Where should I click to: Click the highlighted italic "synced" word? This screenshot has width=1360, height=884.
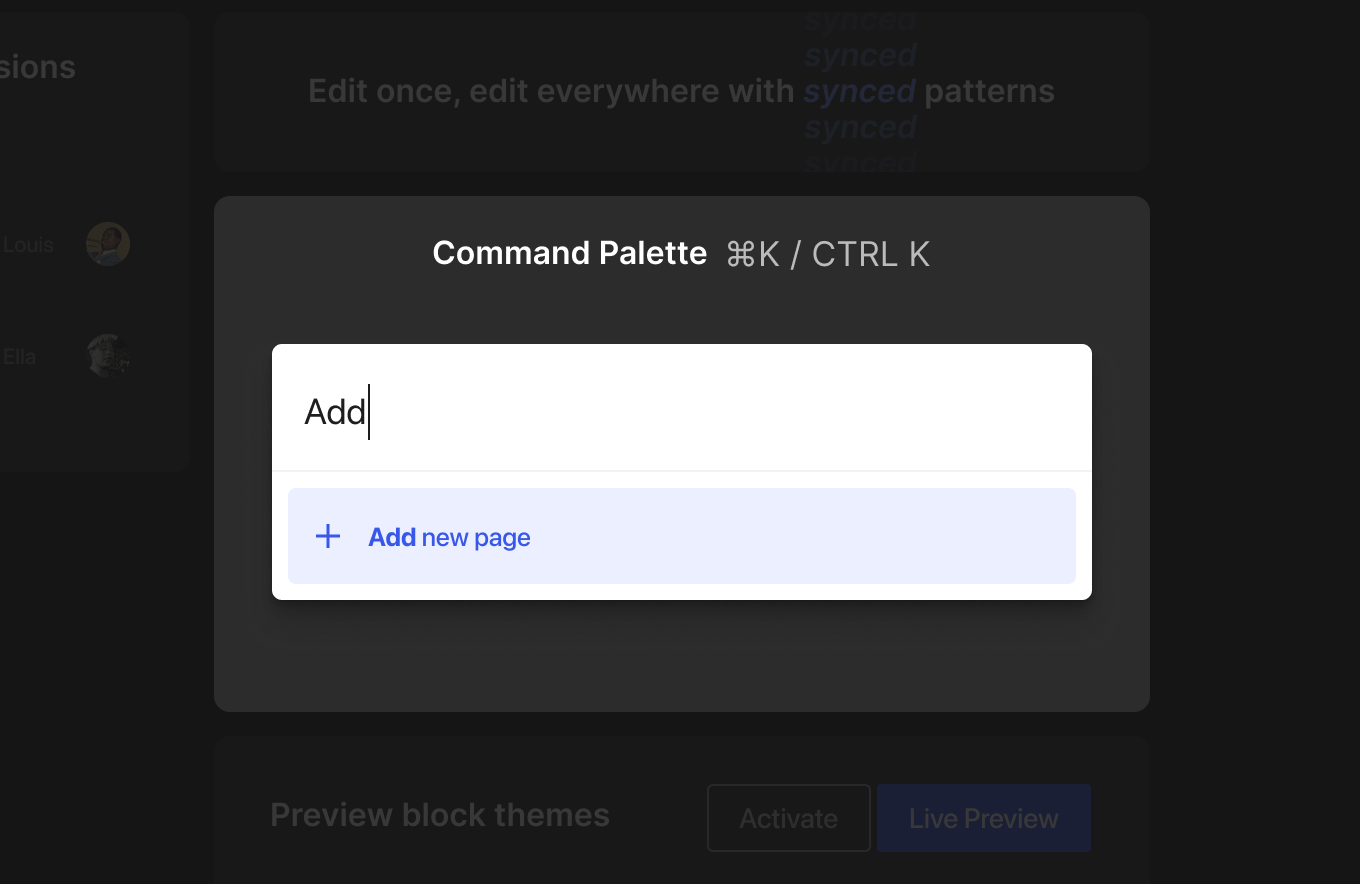point(860,91)
